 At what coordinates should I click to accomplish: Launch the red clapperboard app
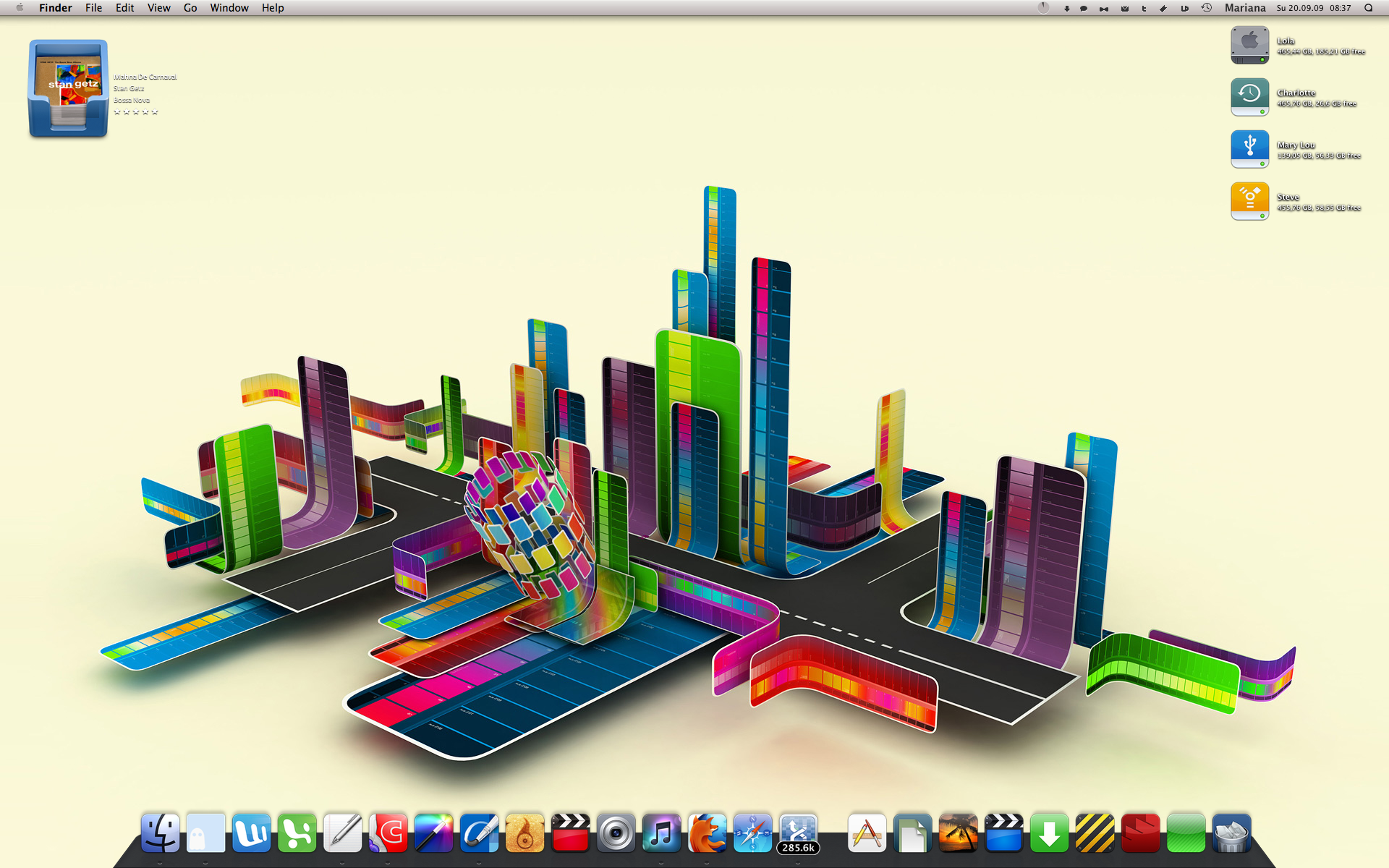tap(570, 833)
